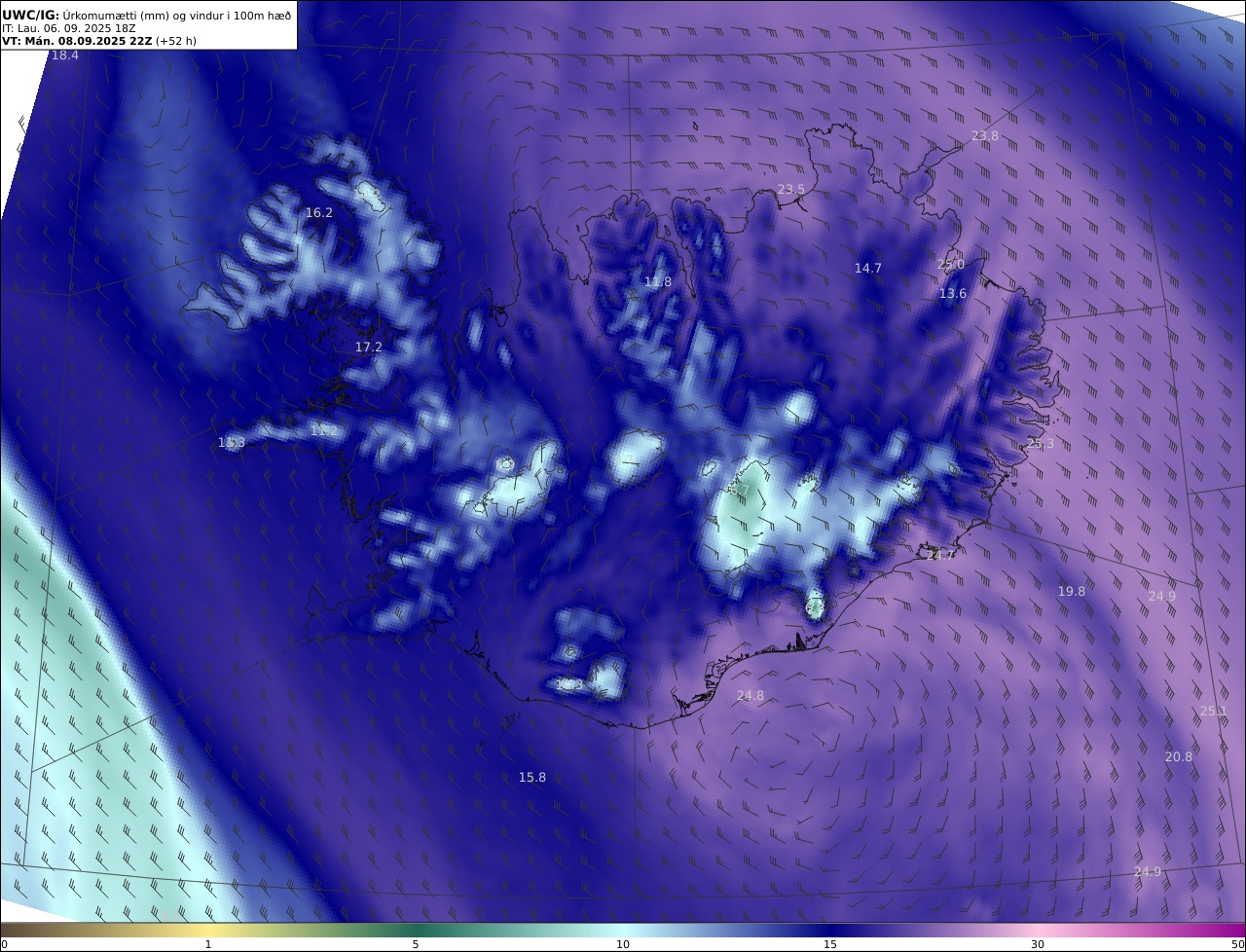Click the colour scale tick label 0
Viewport: 1246px width, 952px height.
(x=4, y=944)
